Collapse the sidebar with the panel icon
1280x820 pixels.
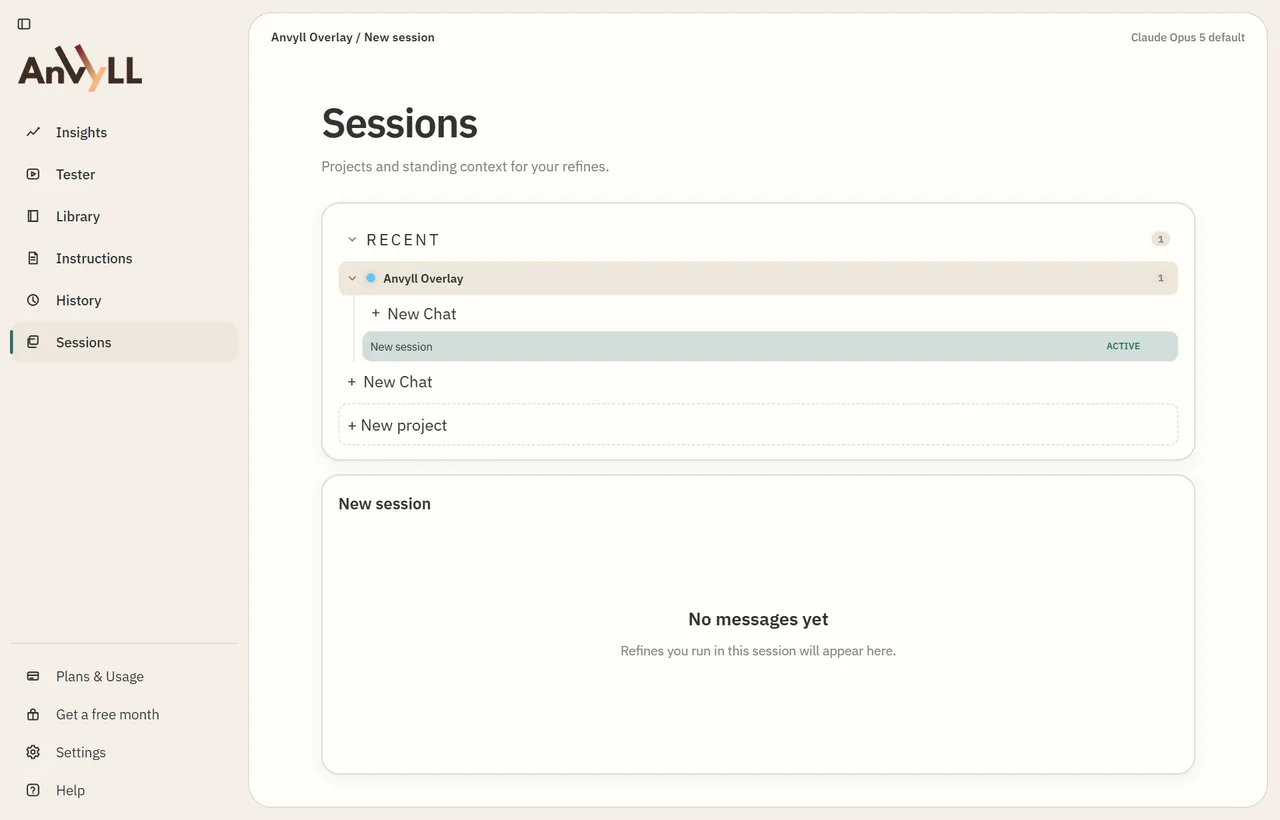(24, 24)
